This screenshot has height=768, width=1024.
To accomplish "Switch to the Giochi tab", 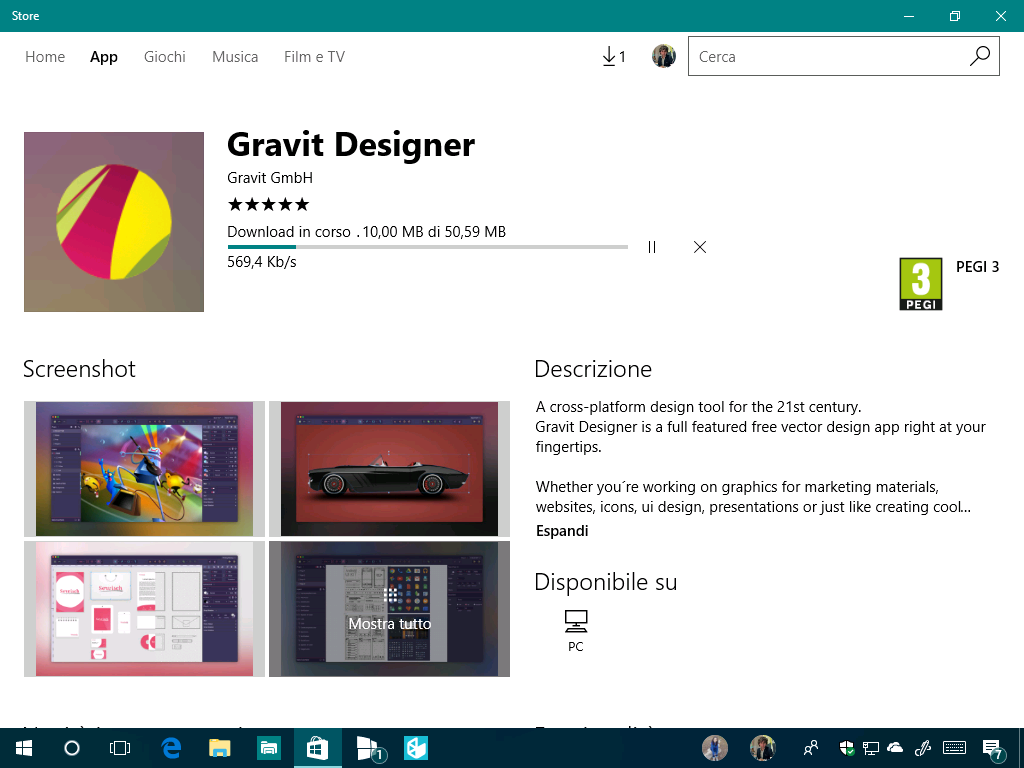I will 165,57.
